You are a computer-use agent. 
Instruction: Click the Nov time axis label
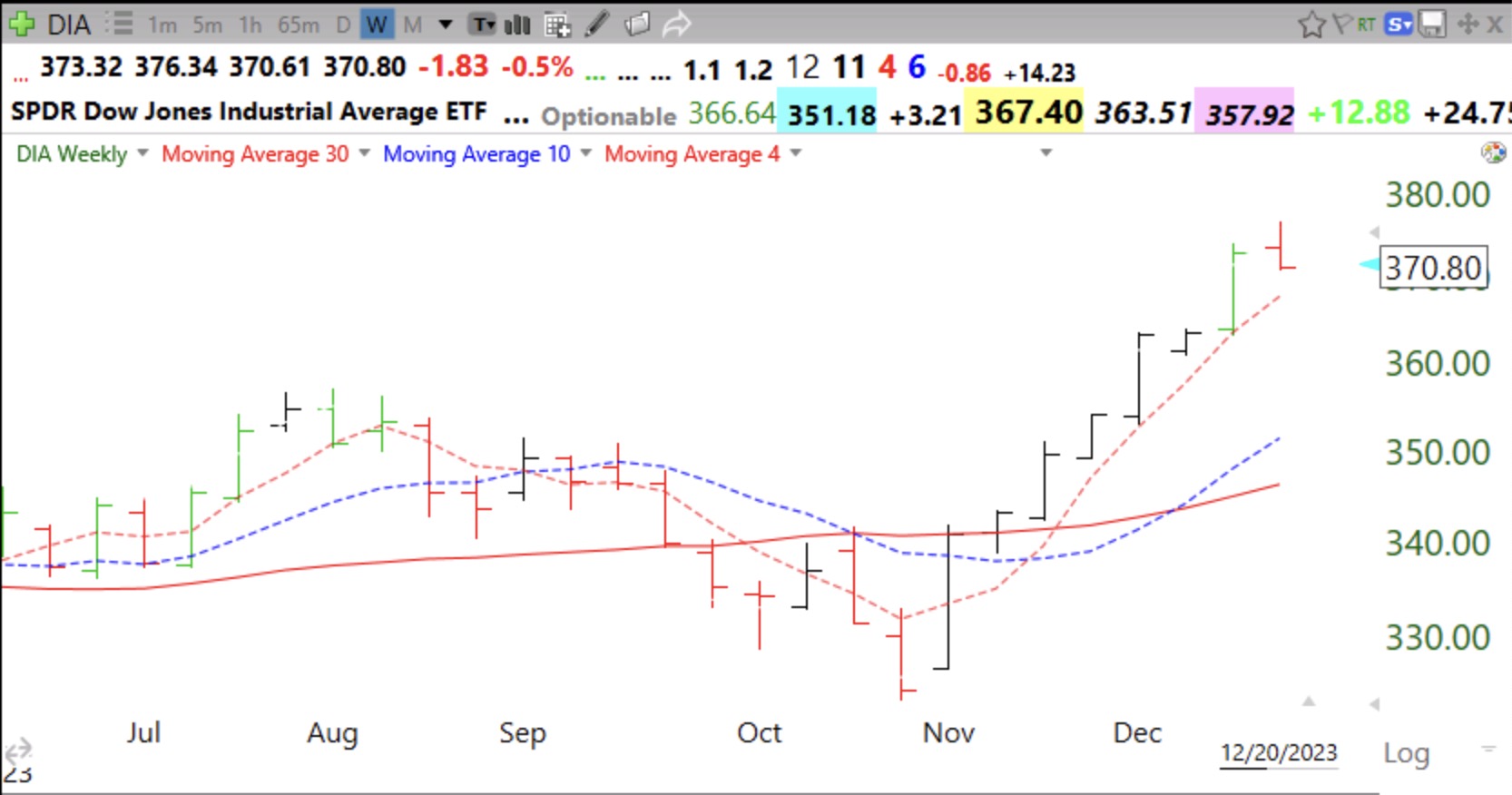tap(948, 732)
